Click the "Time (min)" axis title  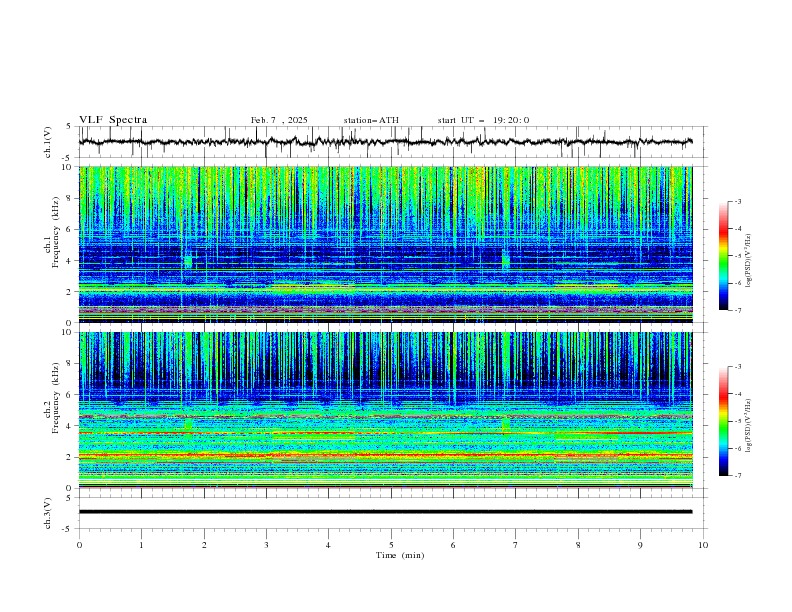(400, 555)
